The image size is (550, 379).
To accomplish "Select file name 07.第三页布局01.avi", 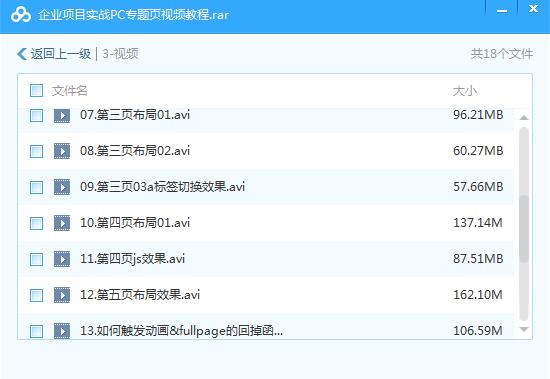I will click(135, 115).
